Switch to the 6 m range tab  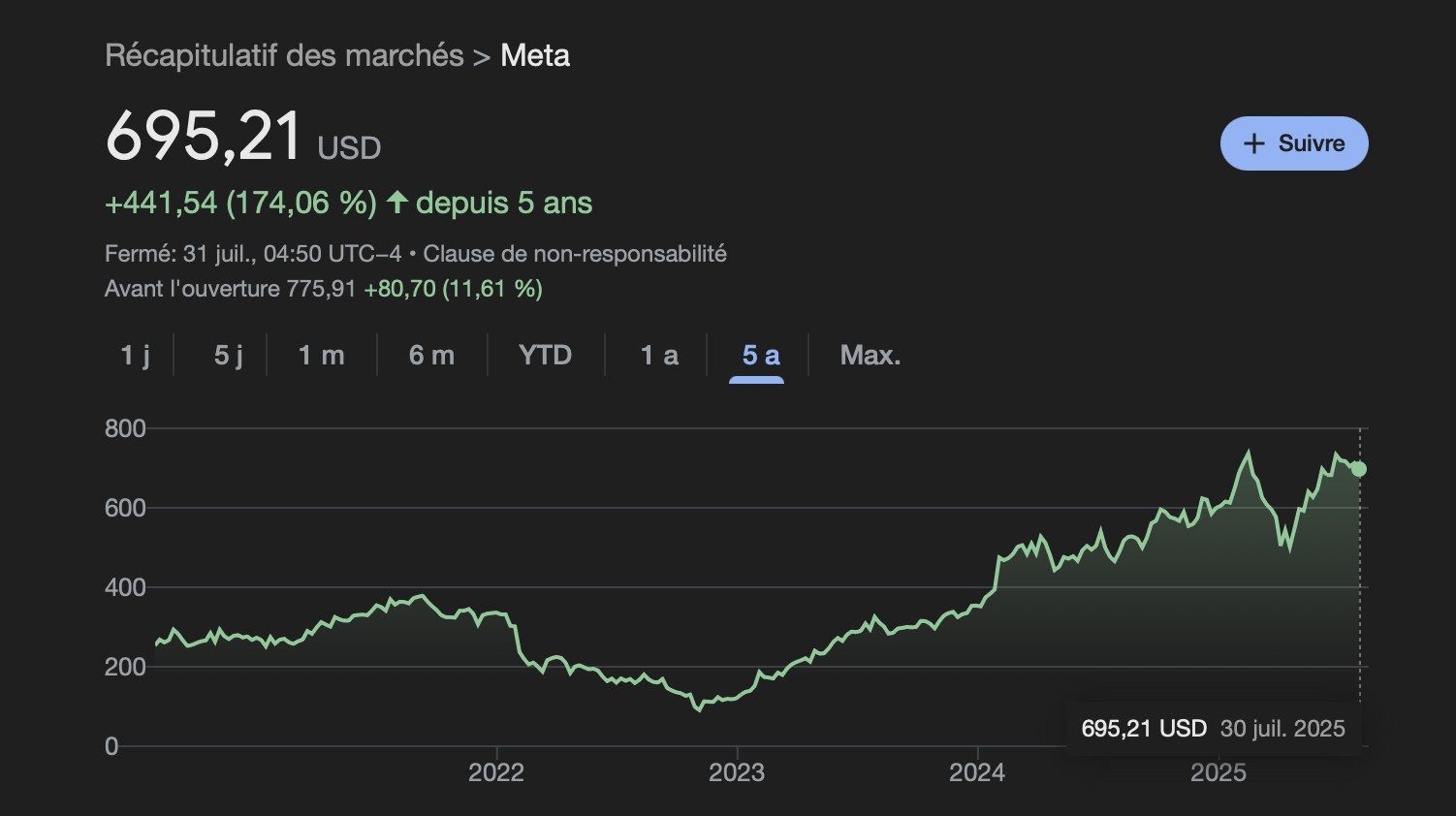[431, 355]
